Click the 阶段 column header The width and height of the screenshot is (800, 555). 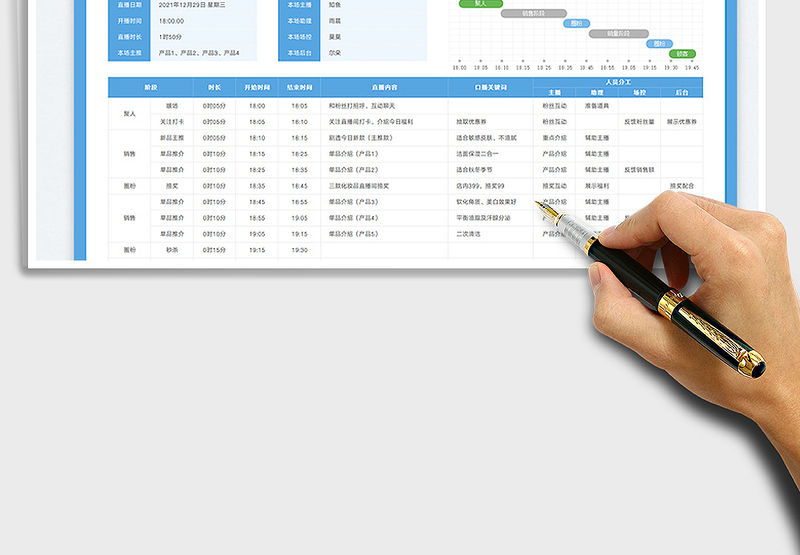pyautogui.click(x=150, y=88)
